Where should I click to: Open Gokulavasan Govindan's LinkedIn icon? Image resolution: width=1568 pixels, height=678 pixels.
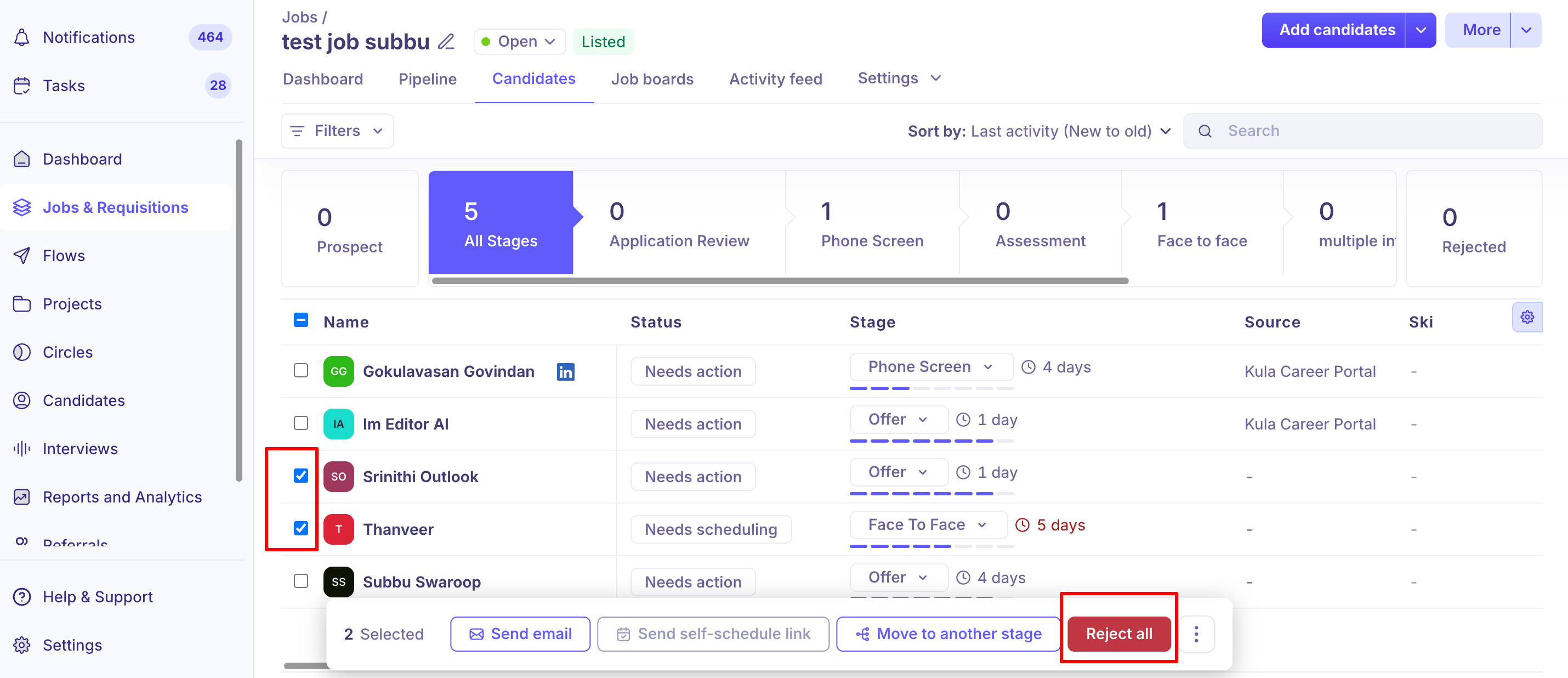[x=565, y=371]
